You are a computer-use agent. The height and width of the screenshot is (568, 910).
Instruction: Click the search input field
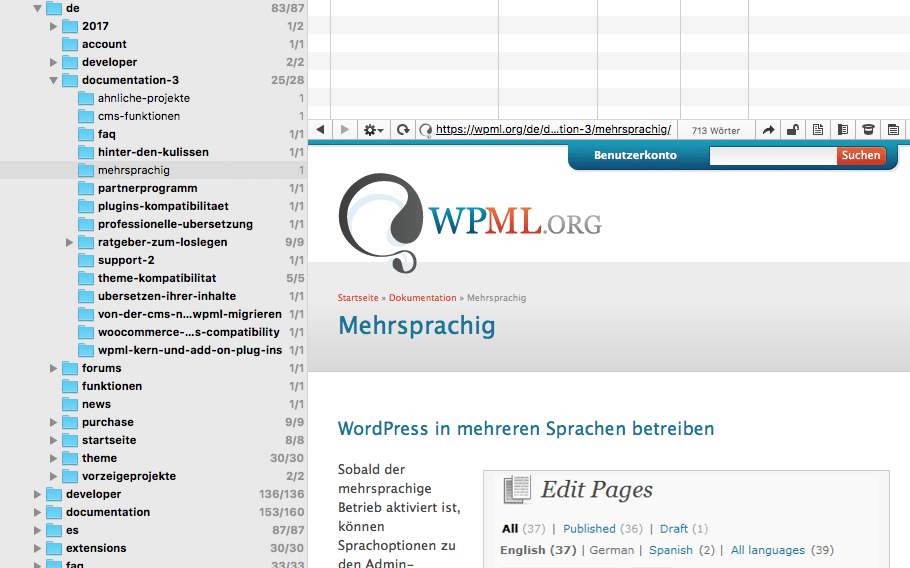(772, 156)
